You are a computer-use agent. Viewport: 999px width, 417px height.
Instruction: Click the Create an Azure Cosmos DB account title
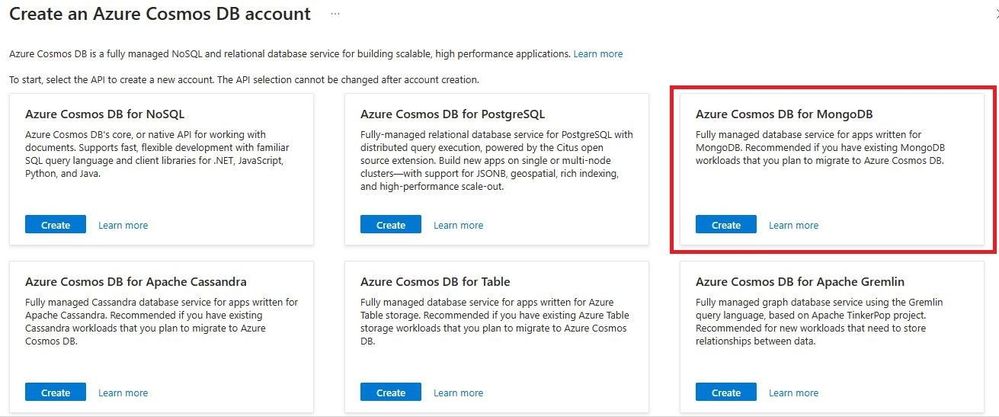tap(160, 13)
